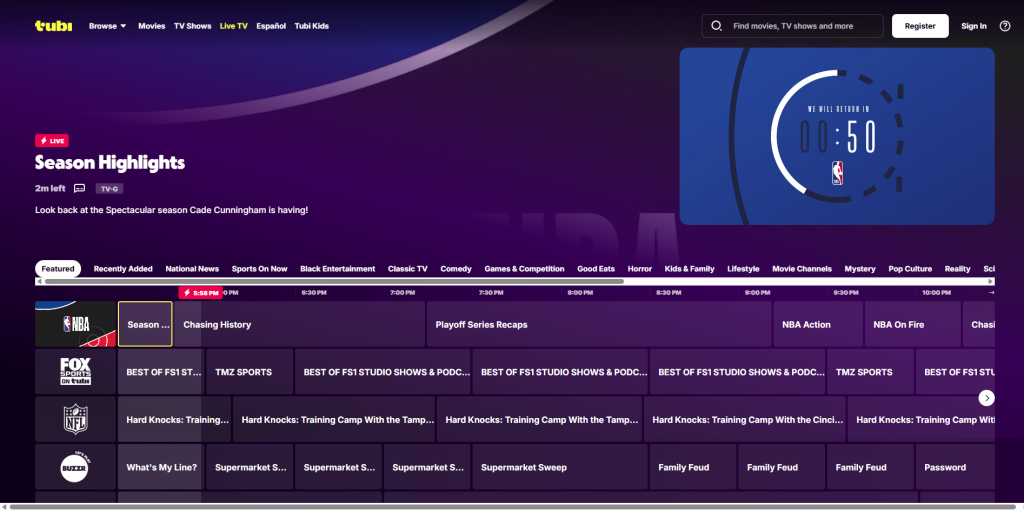This screenshot has width=1024, height=511.
Task: Click the live video player preview
Action: [837, 136]
